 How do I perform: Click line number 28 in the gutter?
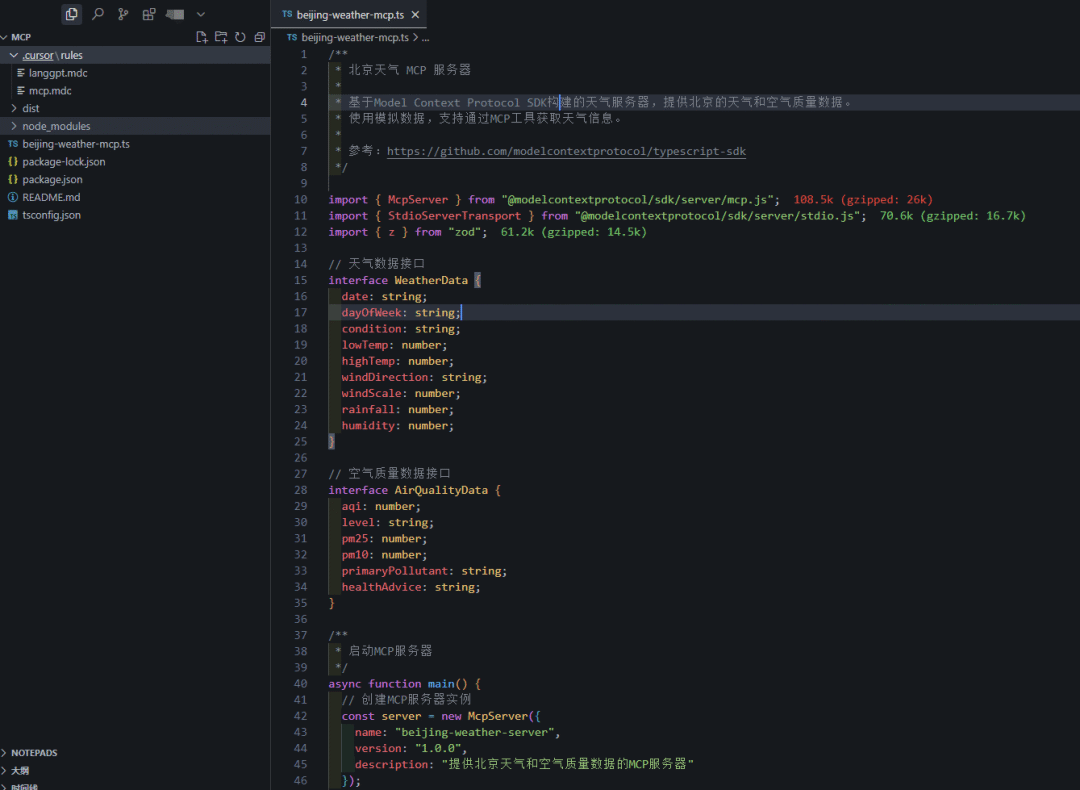click(300, 490)
